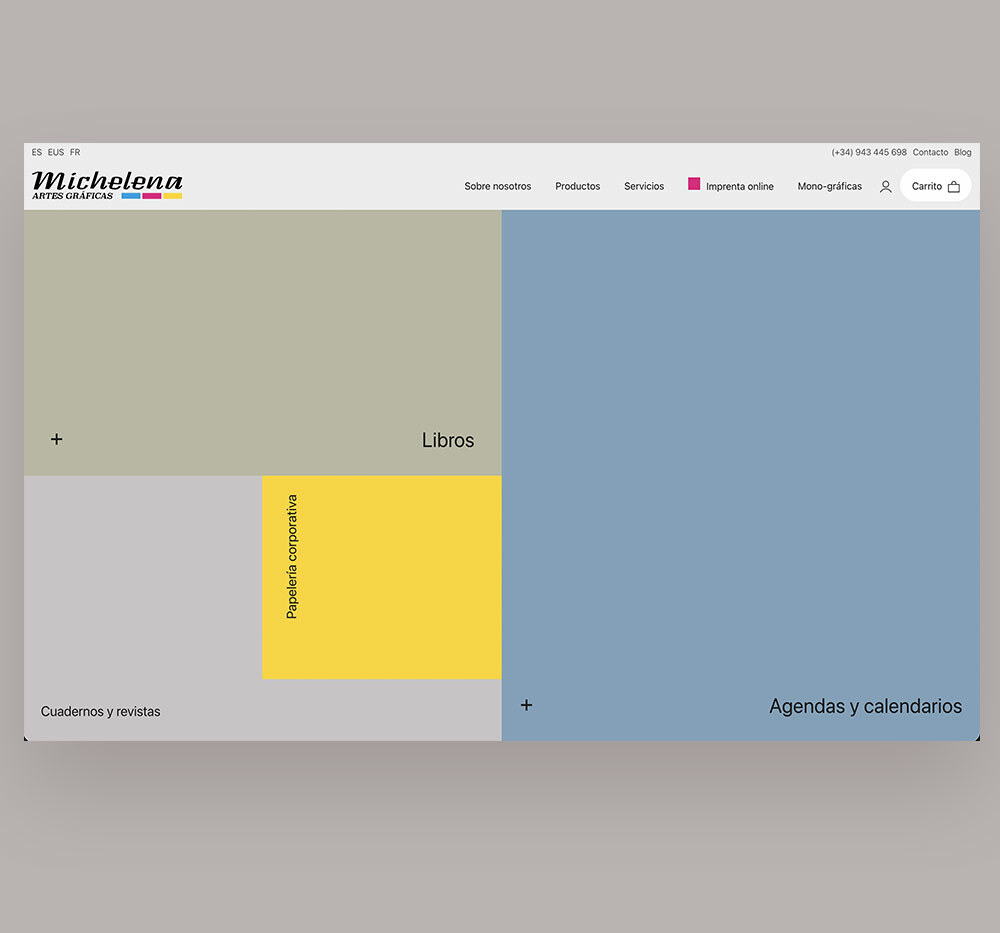The width and height of the screenshot is (1000, 933).
Task: Click the Michelena Artes Gráficas logo
Action: [107, 185]
